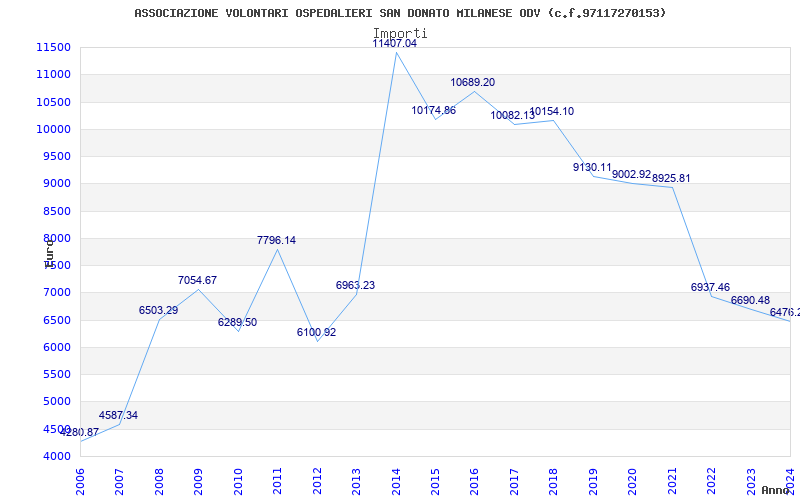This screenshot has height=500, width=800.
Task: Click the x-axis year 2015
Action: pos(435,481)
